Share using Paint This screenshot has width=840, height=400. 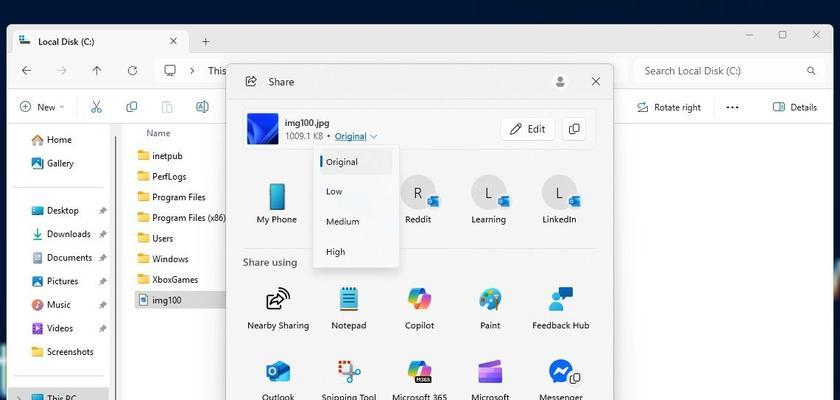[490, 308]
